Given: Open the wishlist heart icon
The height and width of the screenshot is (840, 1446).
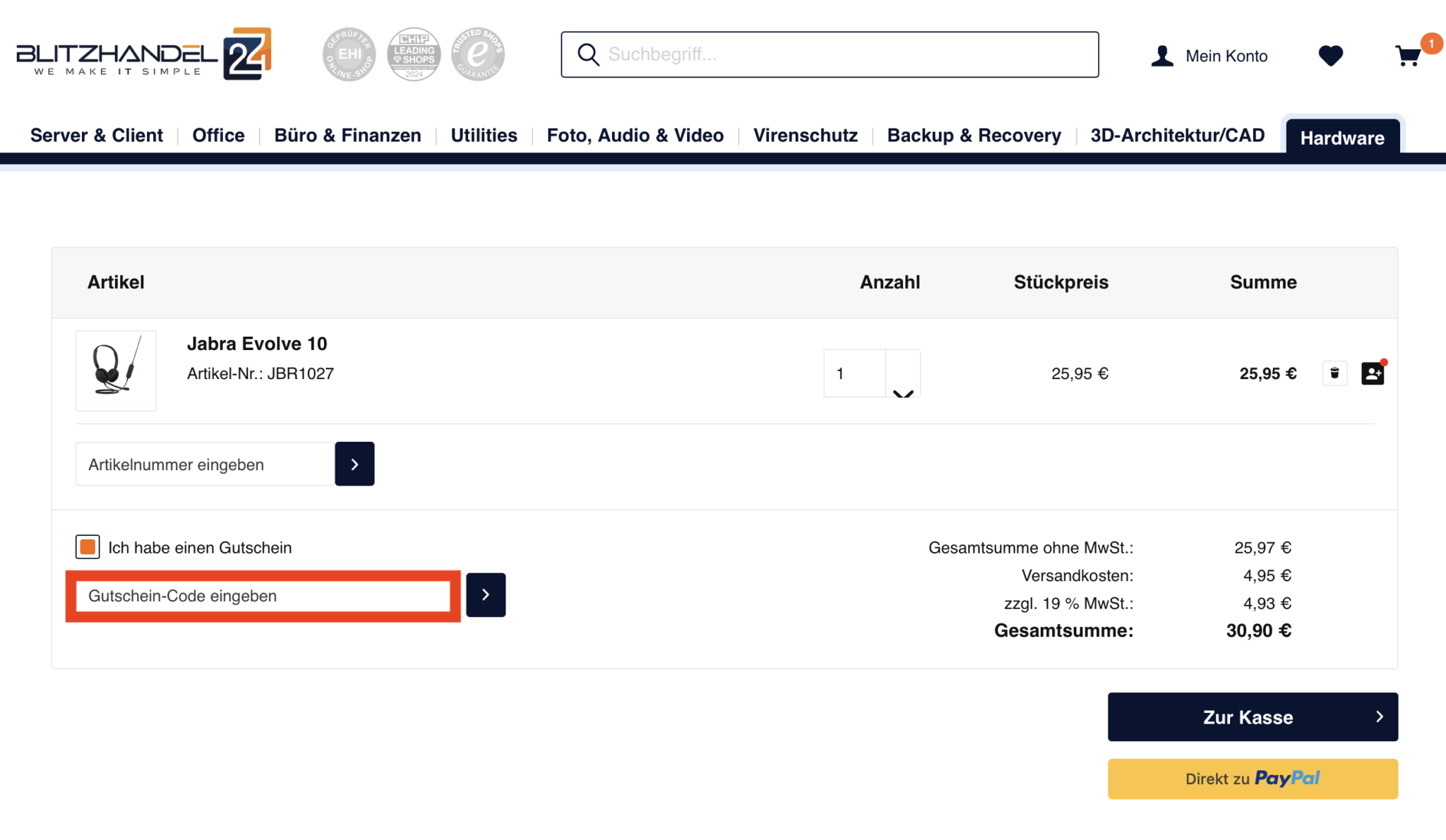Looking at the screenshot, I should coord(1330,56).
